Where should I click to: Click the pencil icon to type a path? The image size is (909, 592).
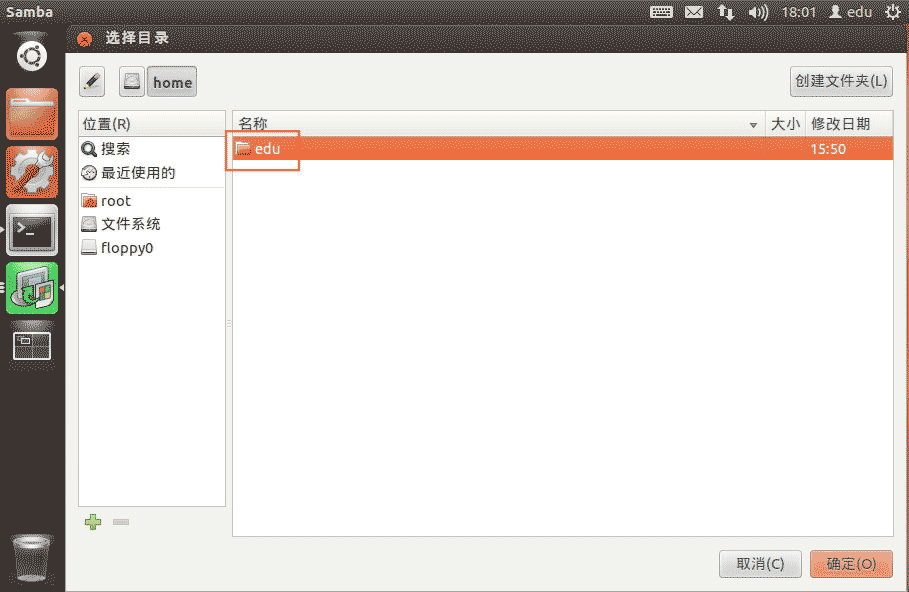[x=92, y=82]
